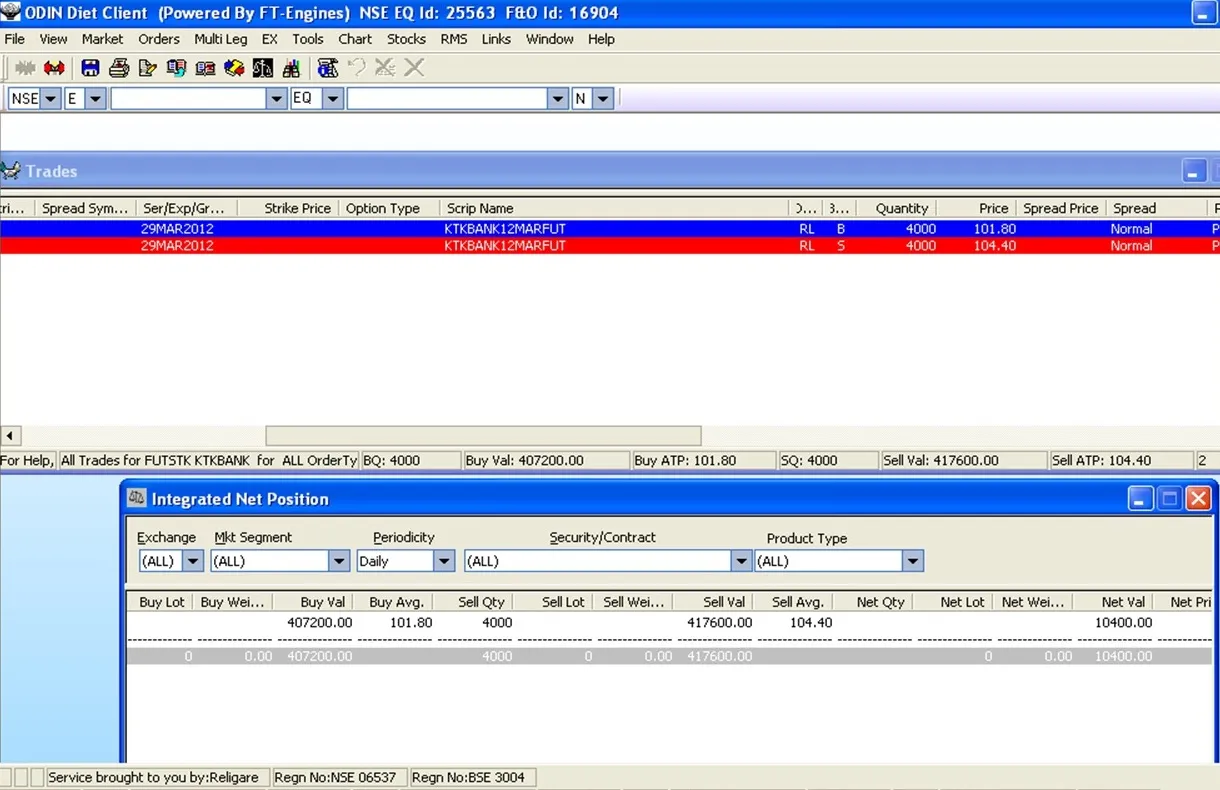The height and width of the screenshot is (790, 1220).
Task: Click the Sell Avg. column header
Action: tap(793, 602)
